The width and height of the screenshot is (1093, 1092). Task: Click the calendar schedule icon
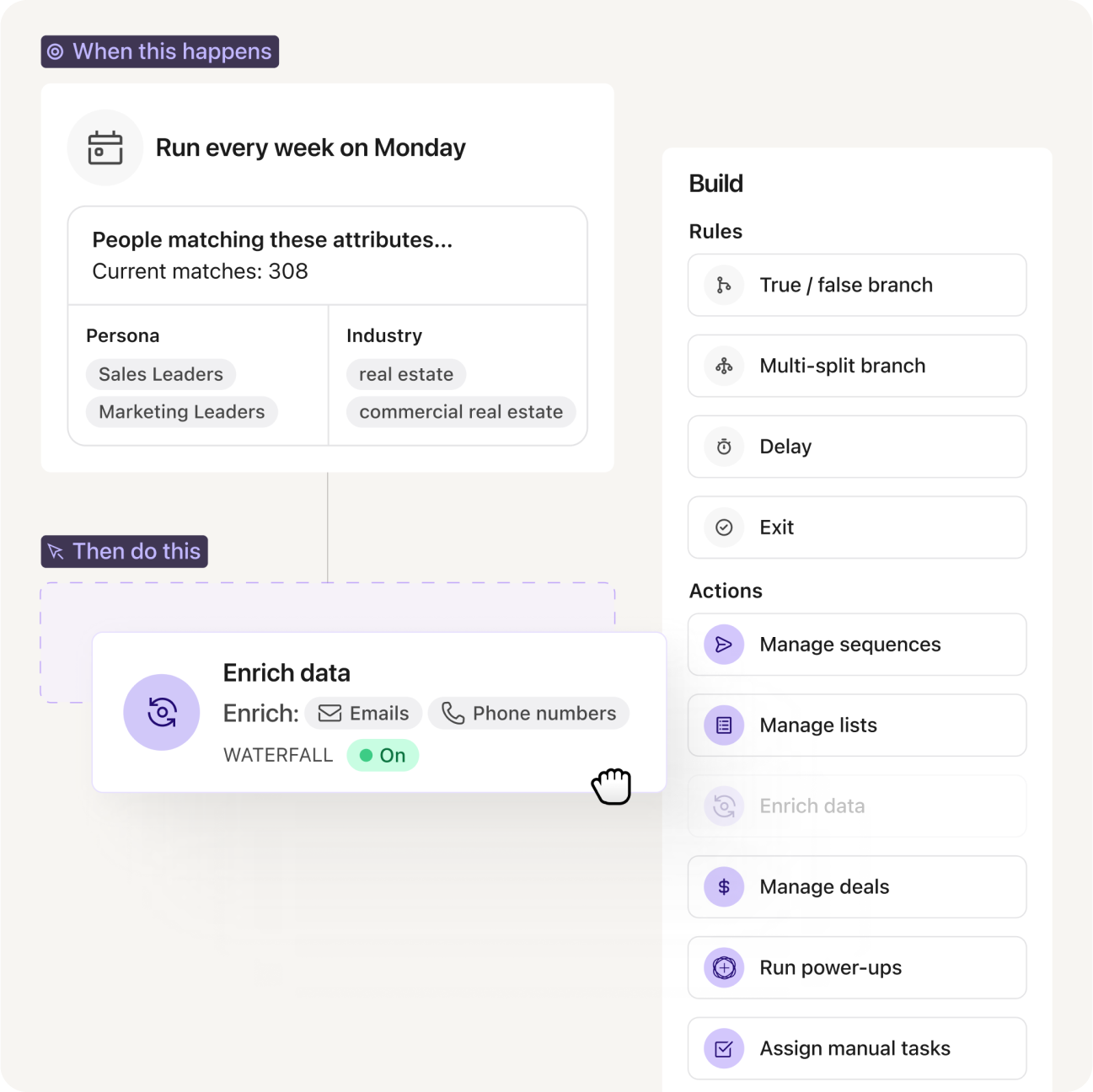[x=105, y=147]
